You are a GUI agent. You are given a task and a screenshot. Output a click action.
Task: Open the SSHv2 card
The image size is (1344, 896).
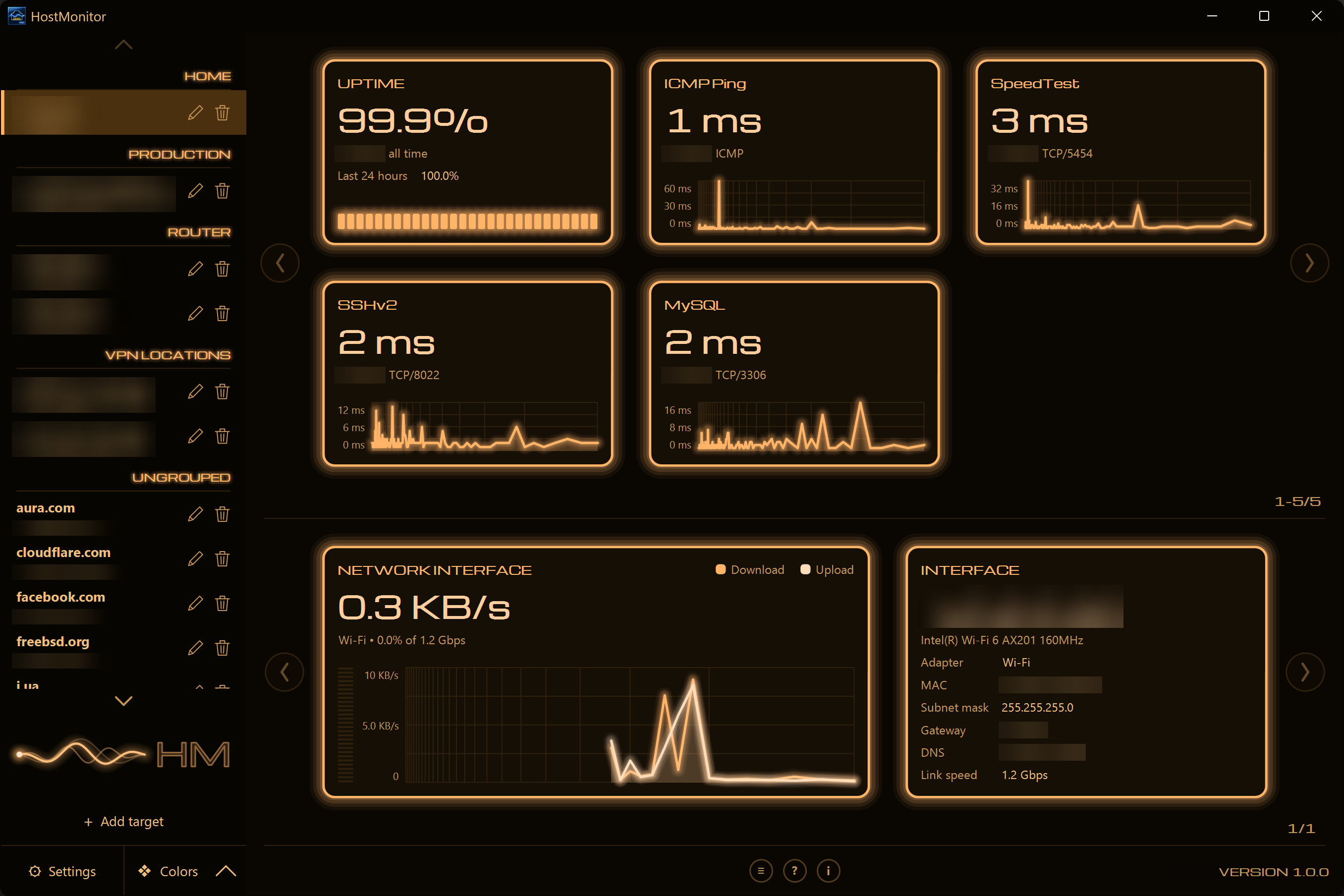pyautogui.click(x=467, y=374)
